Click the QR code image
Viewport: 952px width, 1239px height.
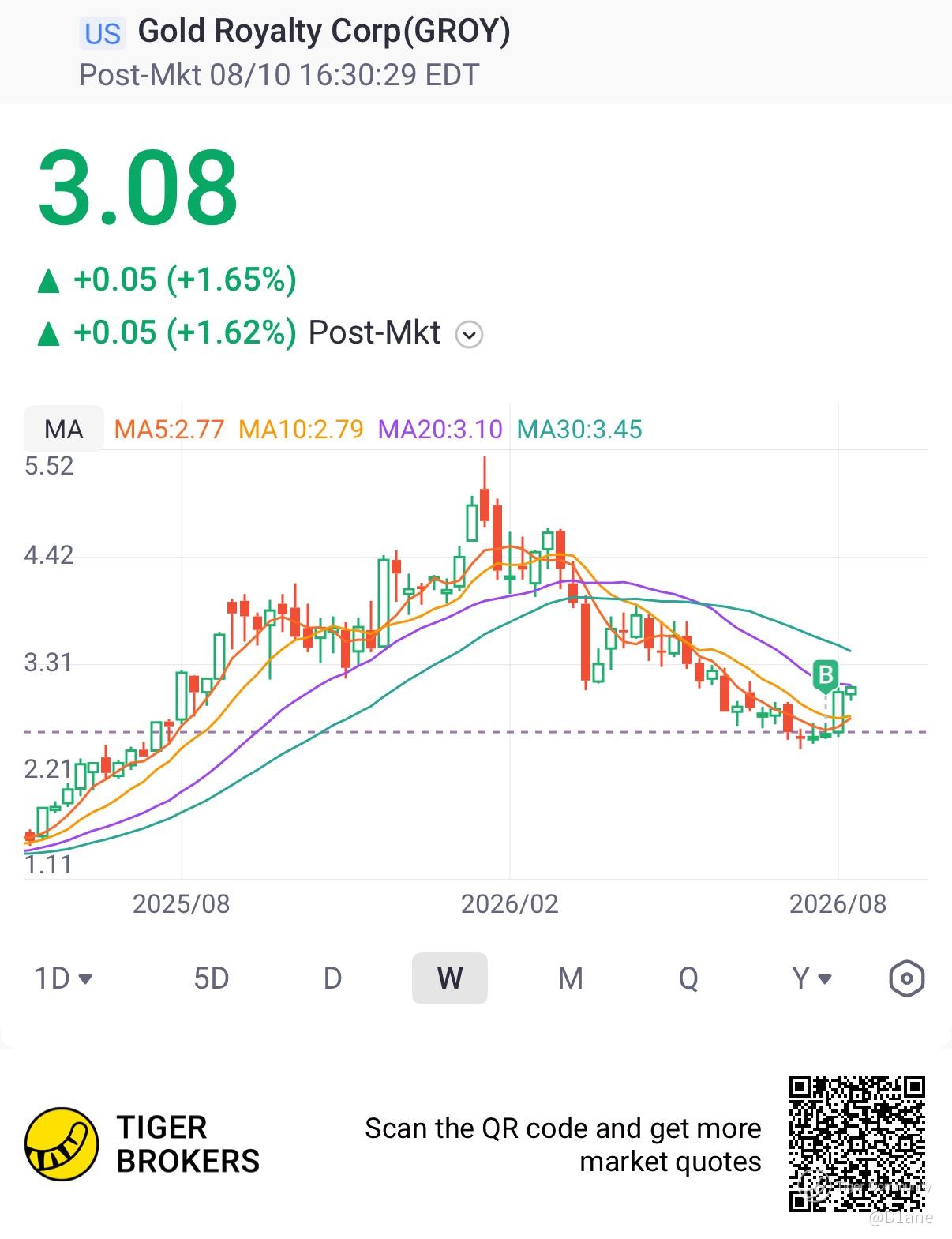point(857,1143)
